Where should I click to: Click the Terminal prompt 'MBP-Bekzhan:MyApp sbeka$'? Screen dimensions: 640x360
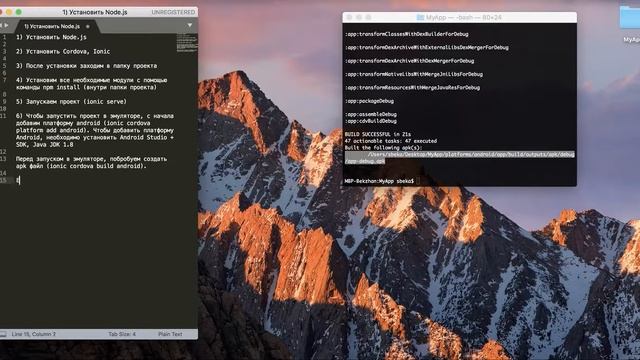point(379,181)
